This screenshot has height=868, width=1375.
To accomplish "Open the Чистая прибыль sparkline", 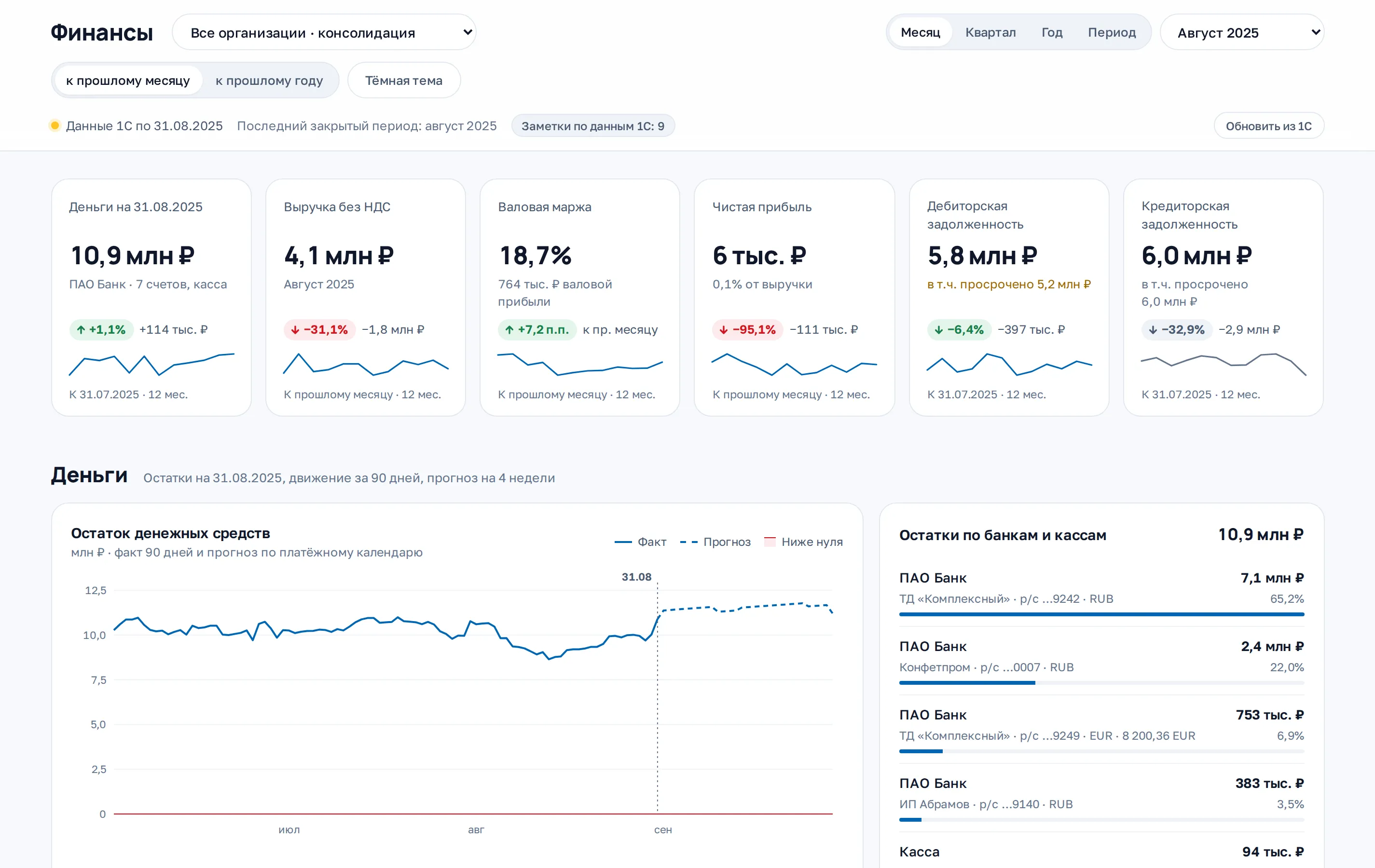I will [x=794, y=364].
